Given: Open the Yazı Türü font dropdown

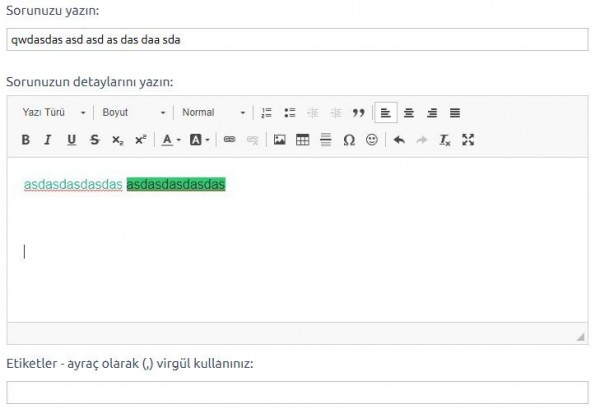Looking at the screenshot, I should point(54,113).
